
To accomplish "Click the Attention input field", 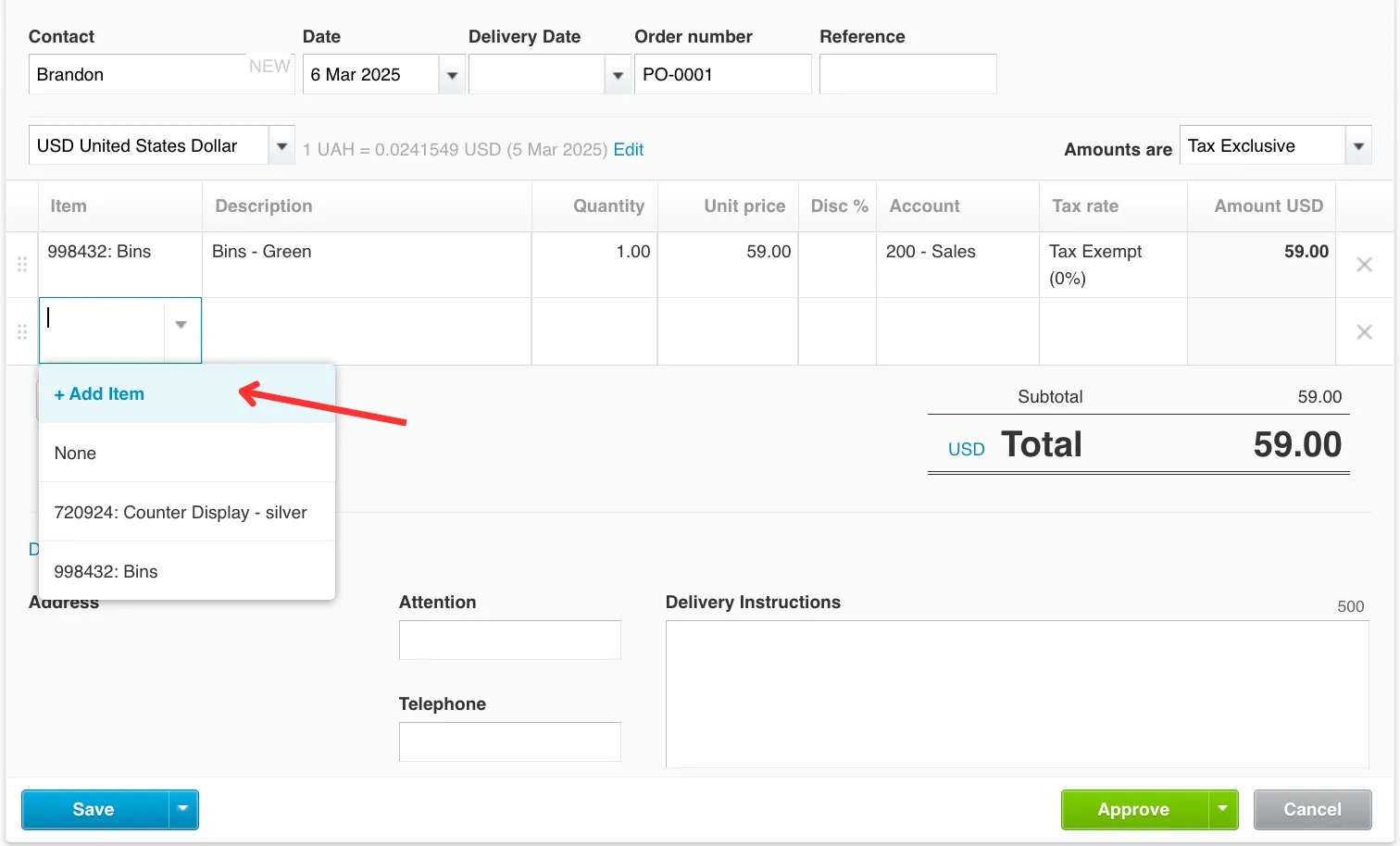I will click(509, 640).
